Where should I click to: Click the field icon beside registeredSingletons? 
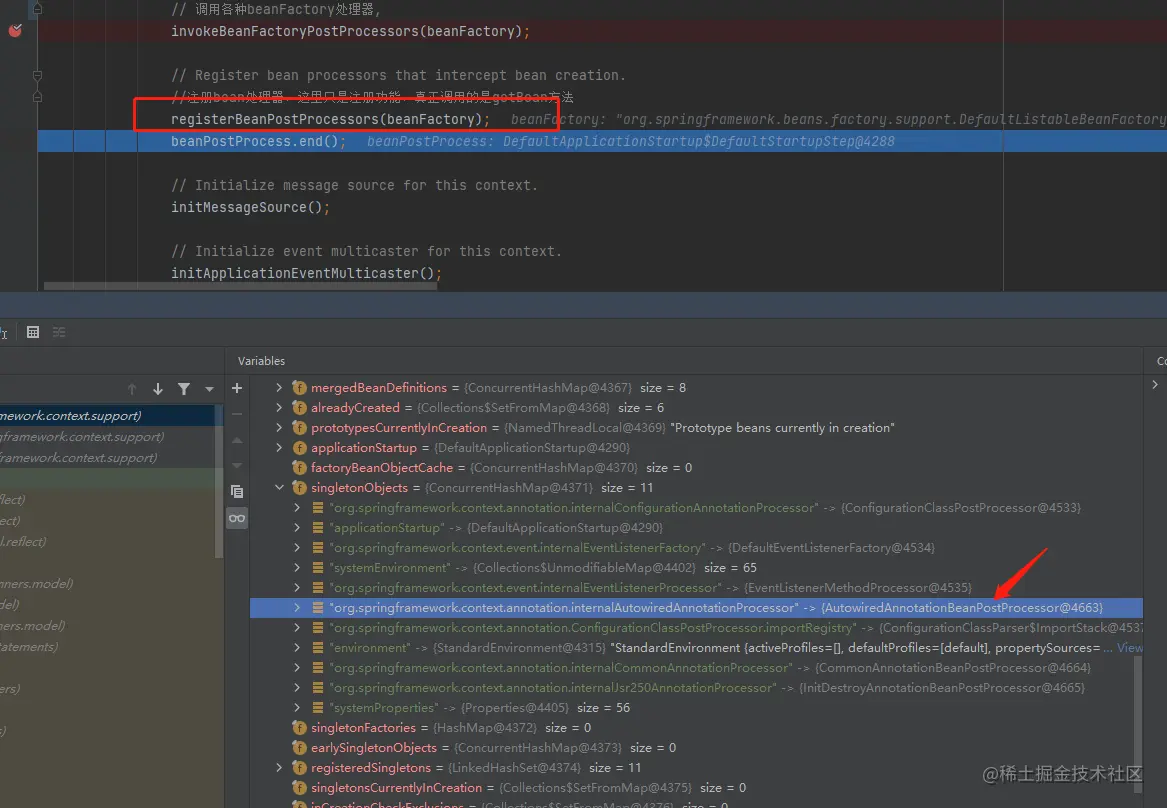tap(299, 767)
